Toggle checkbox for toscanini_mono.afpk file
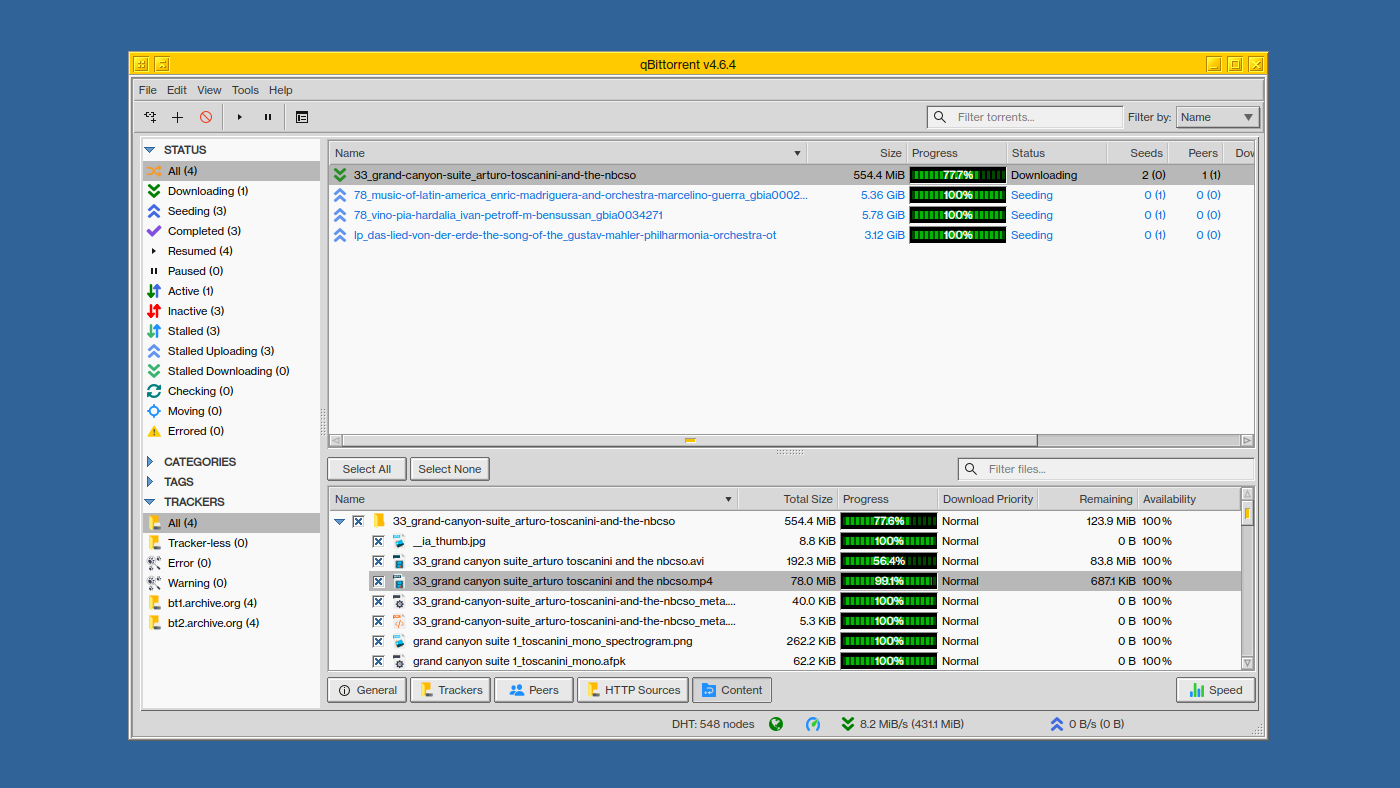 (378, 661)
